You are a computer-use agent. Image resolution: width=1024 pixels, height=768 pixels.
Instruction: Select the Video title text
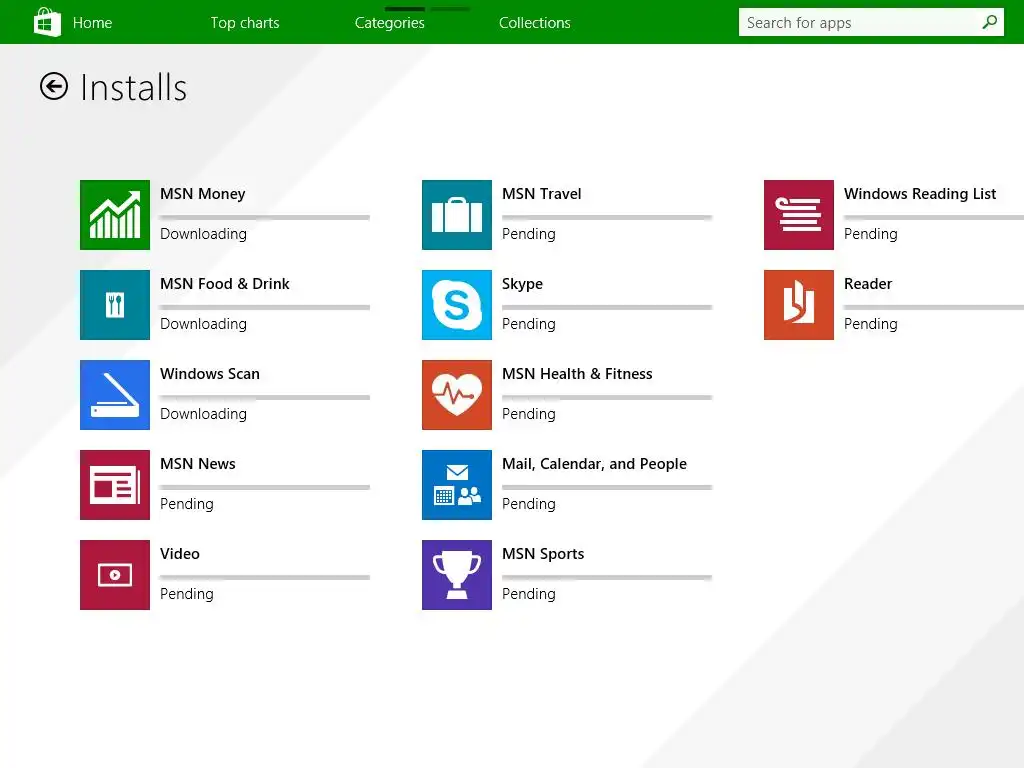click(x=180, y=554)
